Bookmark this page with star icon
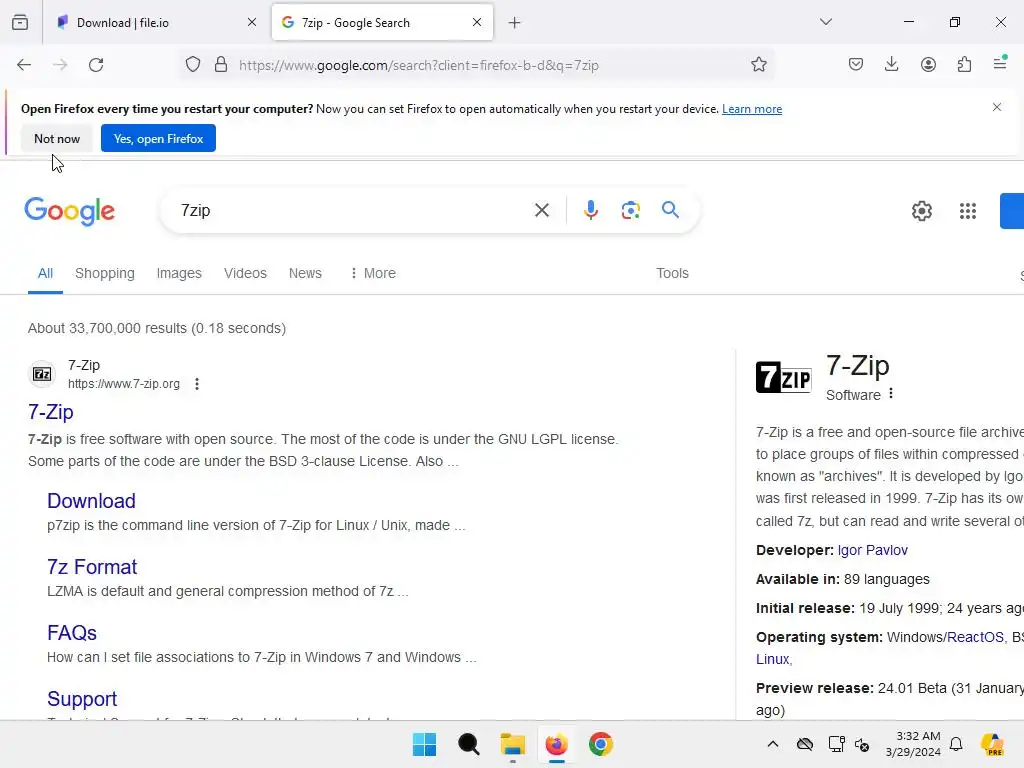This screenshot has width=1024, height=768. pyautogui.click(x=758, y=65)
